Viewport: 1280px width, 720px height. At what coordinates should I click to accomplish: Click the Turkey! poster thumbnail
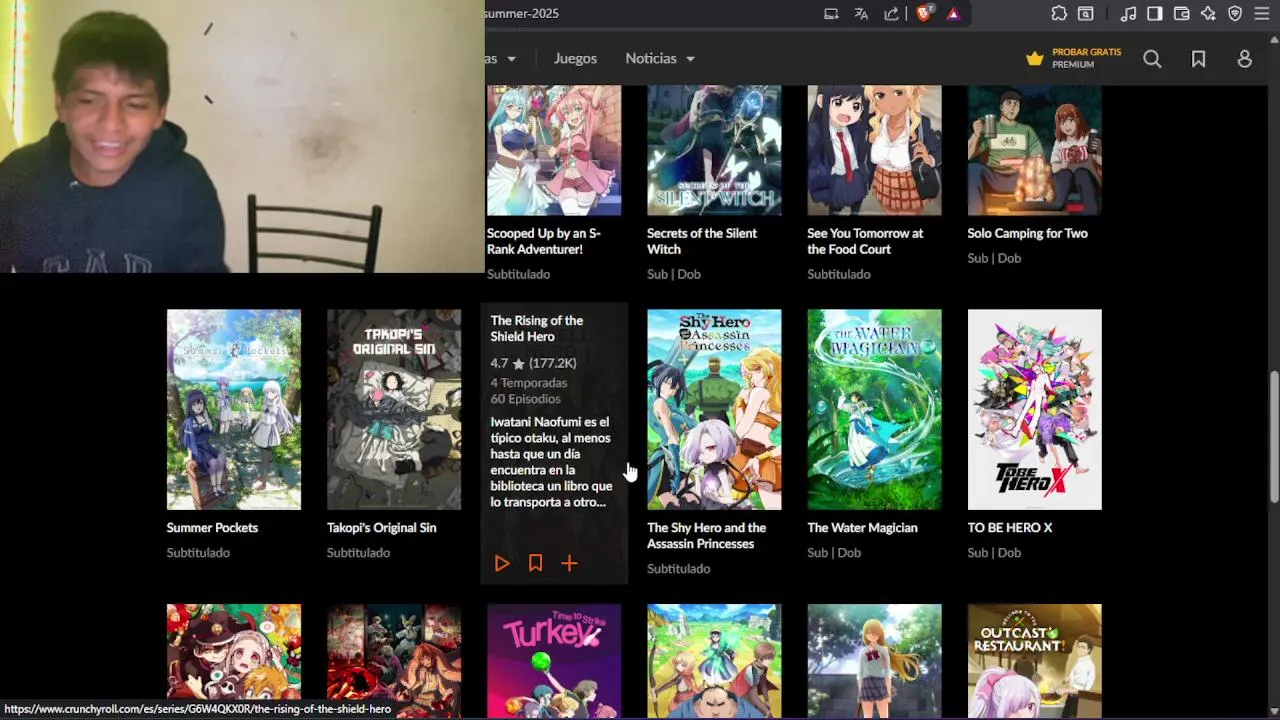[x=554, y=661]
